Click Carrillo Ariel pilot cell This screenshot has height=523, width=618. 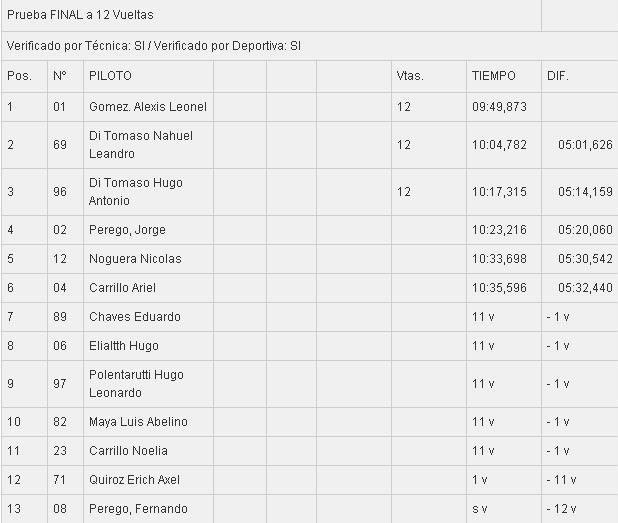click(x=122, y=288)
